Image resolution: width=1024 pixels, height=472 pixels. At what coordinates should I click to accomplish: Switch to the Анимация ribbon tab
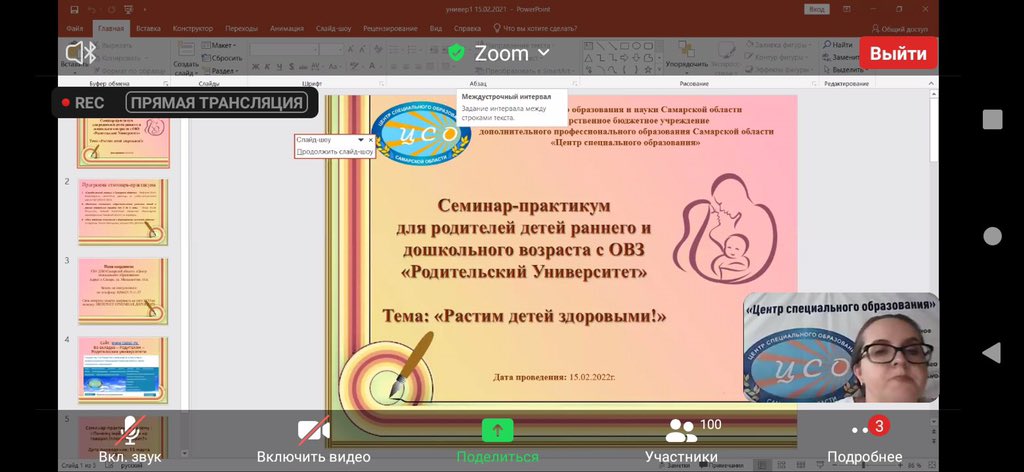pos(287,29)
